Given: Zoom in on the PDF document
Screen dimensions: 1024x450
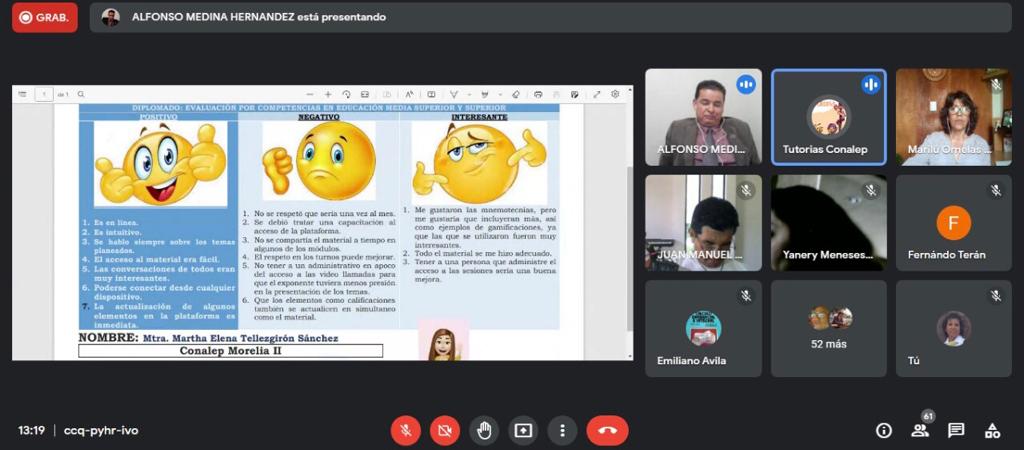Looking at the screenshot, I should [x=328, y=94].
